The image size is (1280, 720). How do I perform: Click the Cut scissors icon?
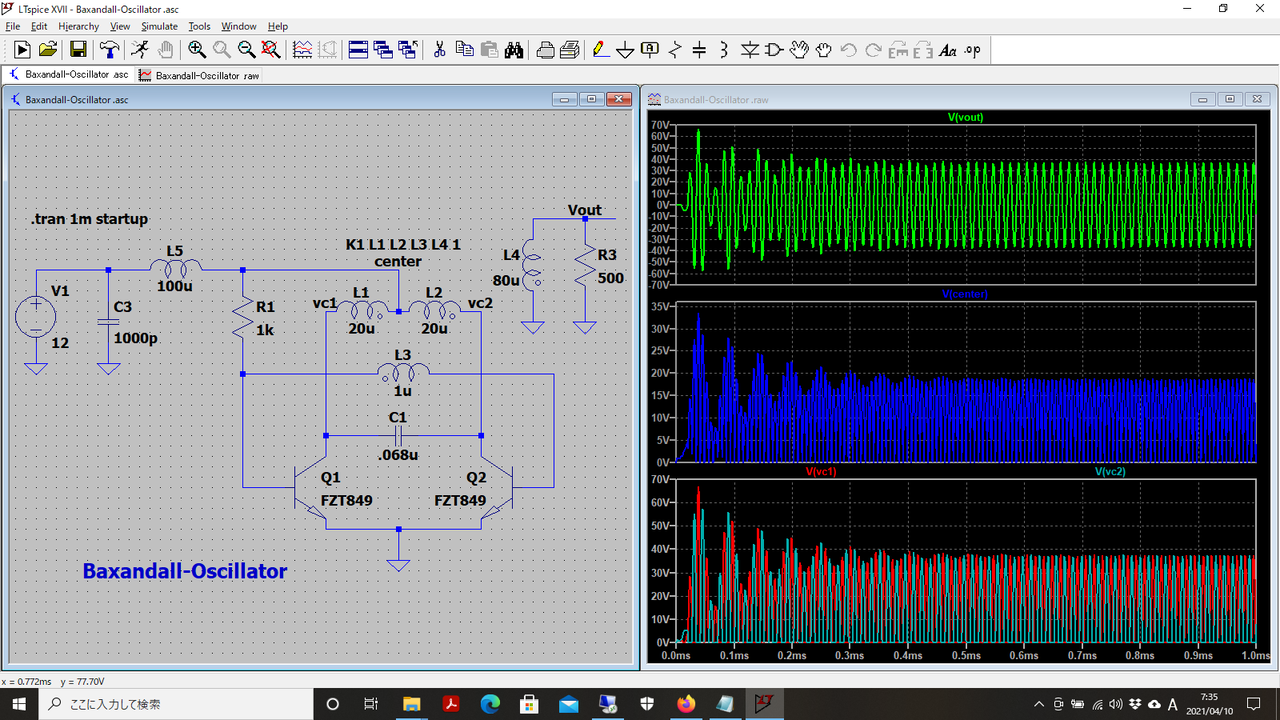[439, 49]
